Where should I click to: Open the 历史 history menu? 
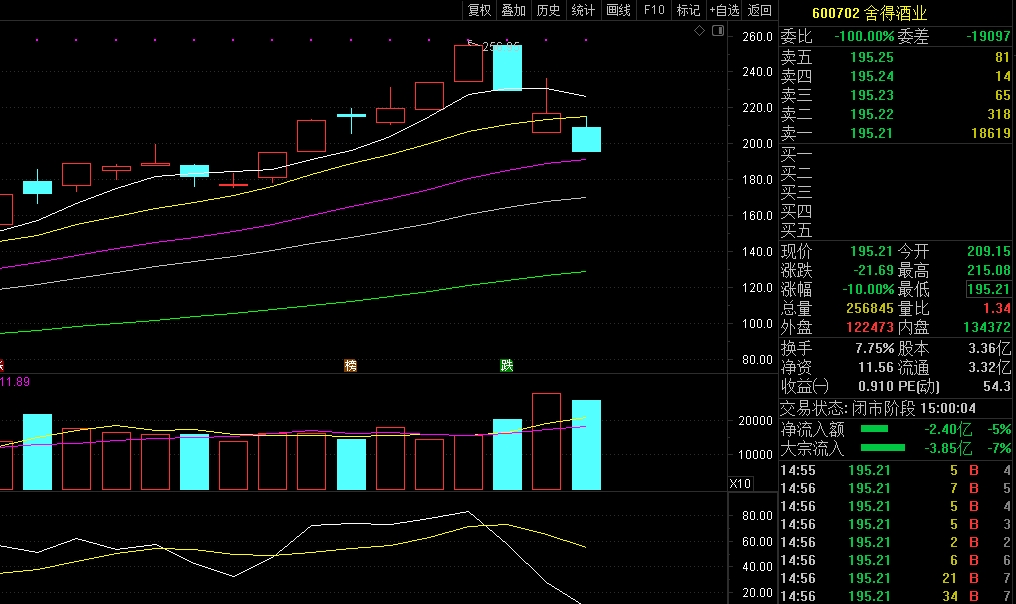[548, 10]
